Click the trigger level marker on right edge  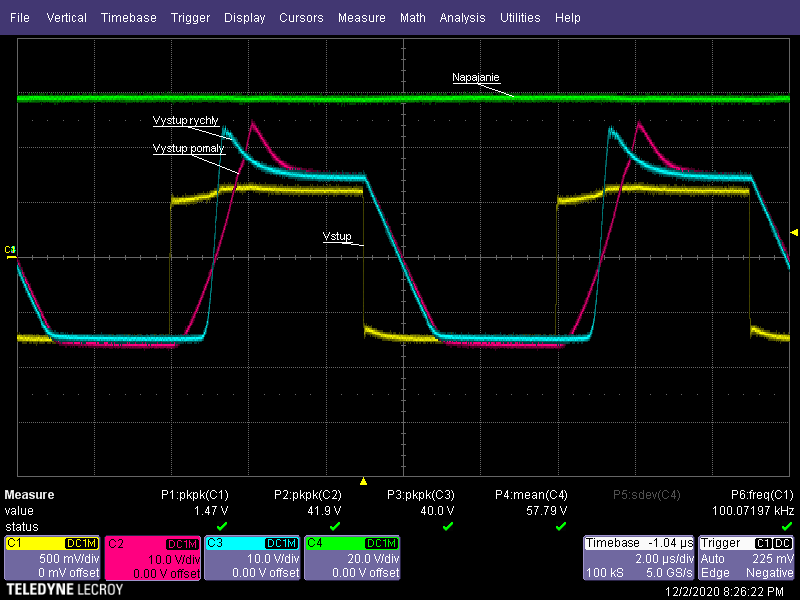794,233
